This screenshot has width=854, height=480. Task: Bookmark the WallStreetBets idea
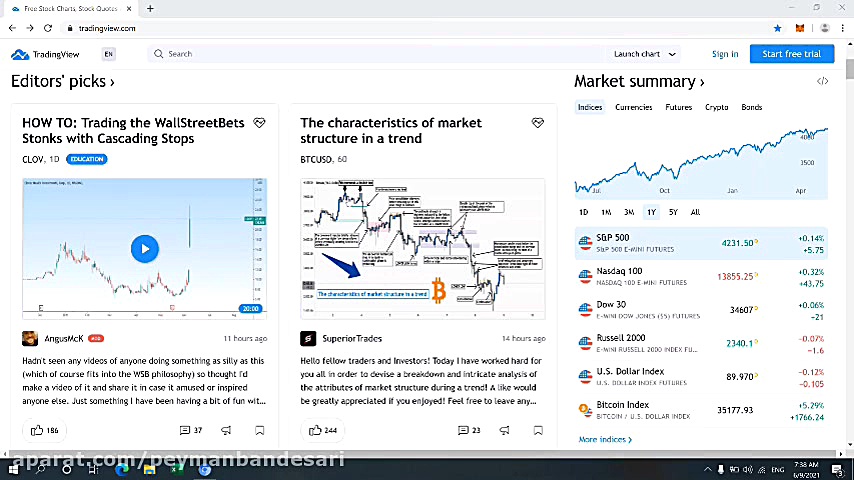coord(260,430)
